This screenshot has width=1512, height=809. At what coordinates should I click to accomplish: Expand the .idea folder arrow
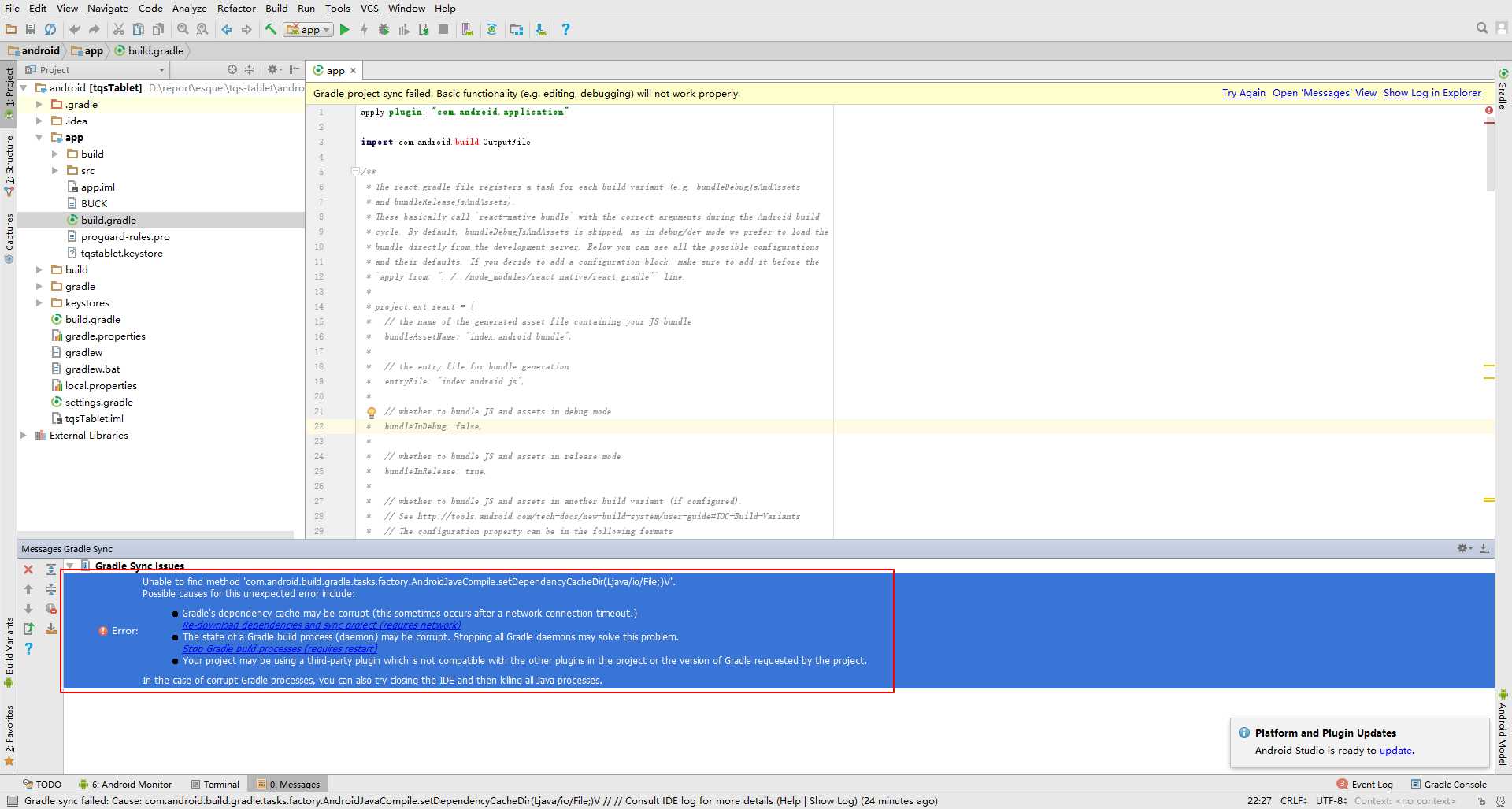tap(39, 121)
